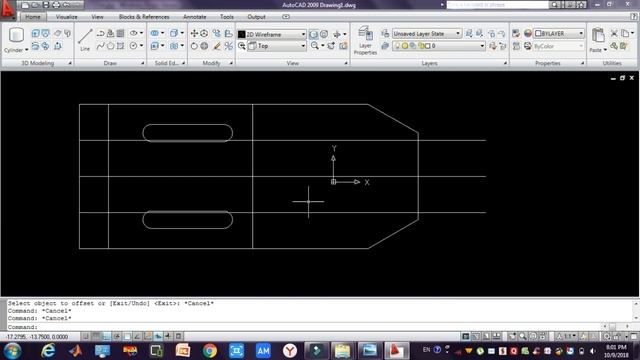The width and height of the screenshot is (640, 360).
Task: Pick the Rotate tool in Modify panel
Action: [x=194, y=46]
